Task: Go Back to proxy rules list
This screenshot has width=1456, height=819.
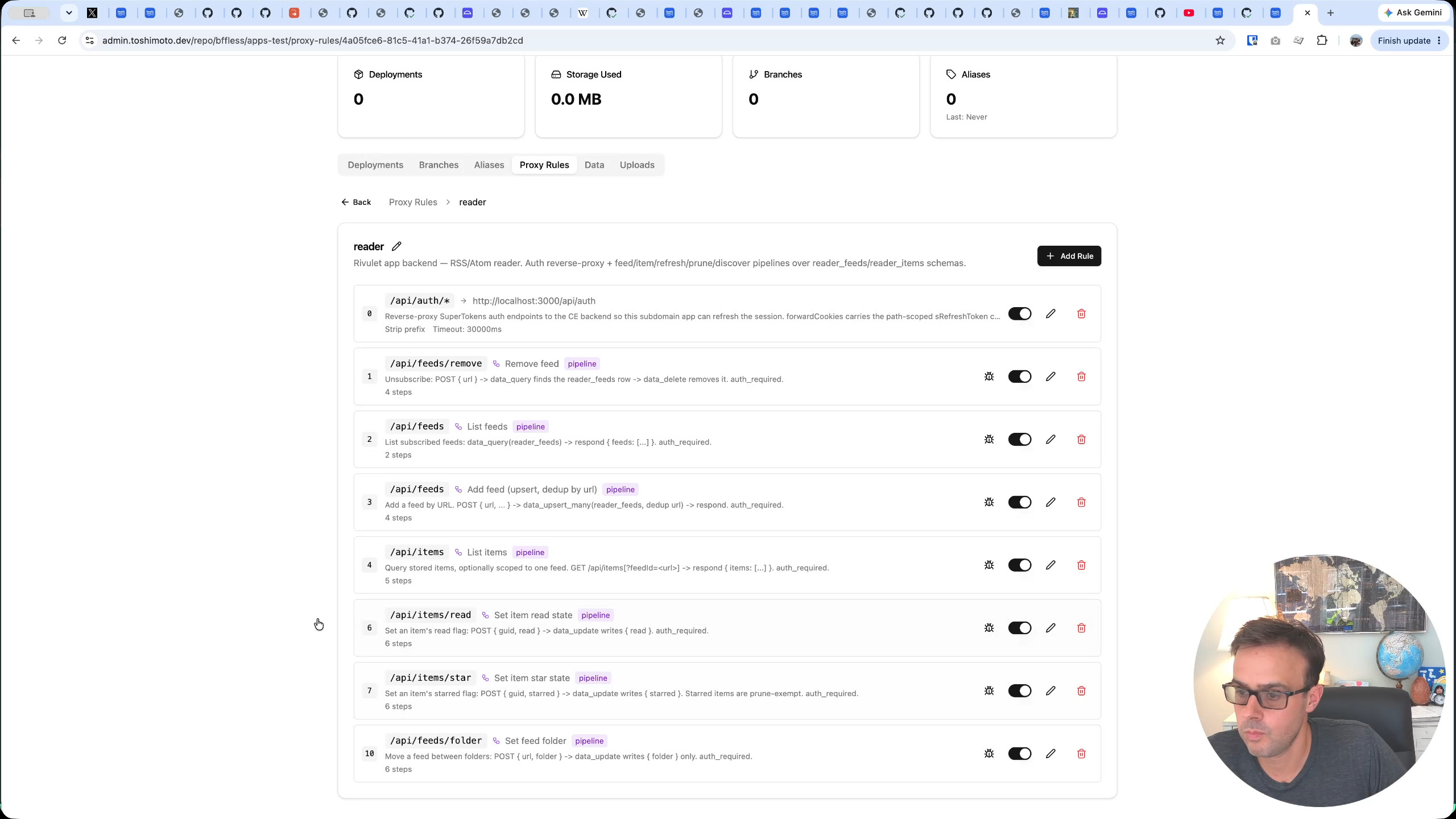Action: (356, 202)
